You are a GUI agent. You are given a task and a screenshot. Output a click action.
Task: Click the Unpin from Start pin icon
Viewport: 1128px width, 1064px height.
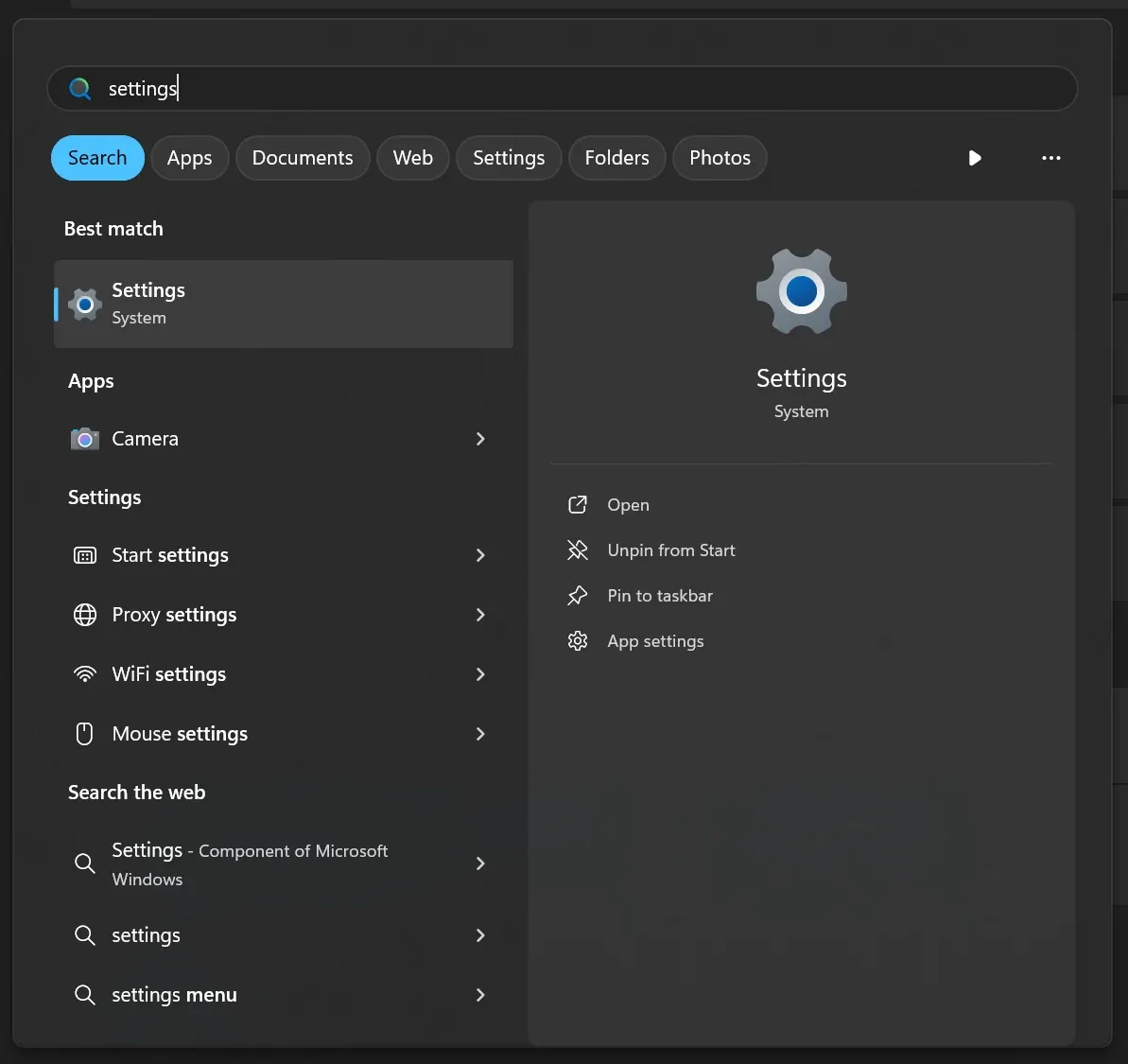pos(578,550)
